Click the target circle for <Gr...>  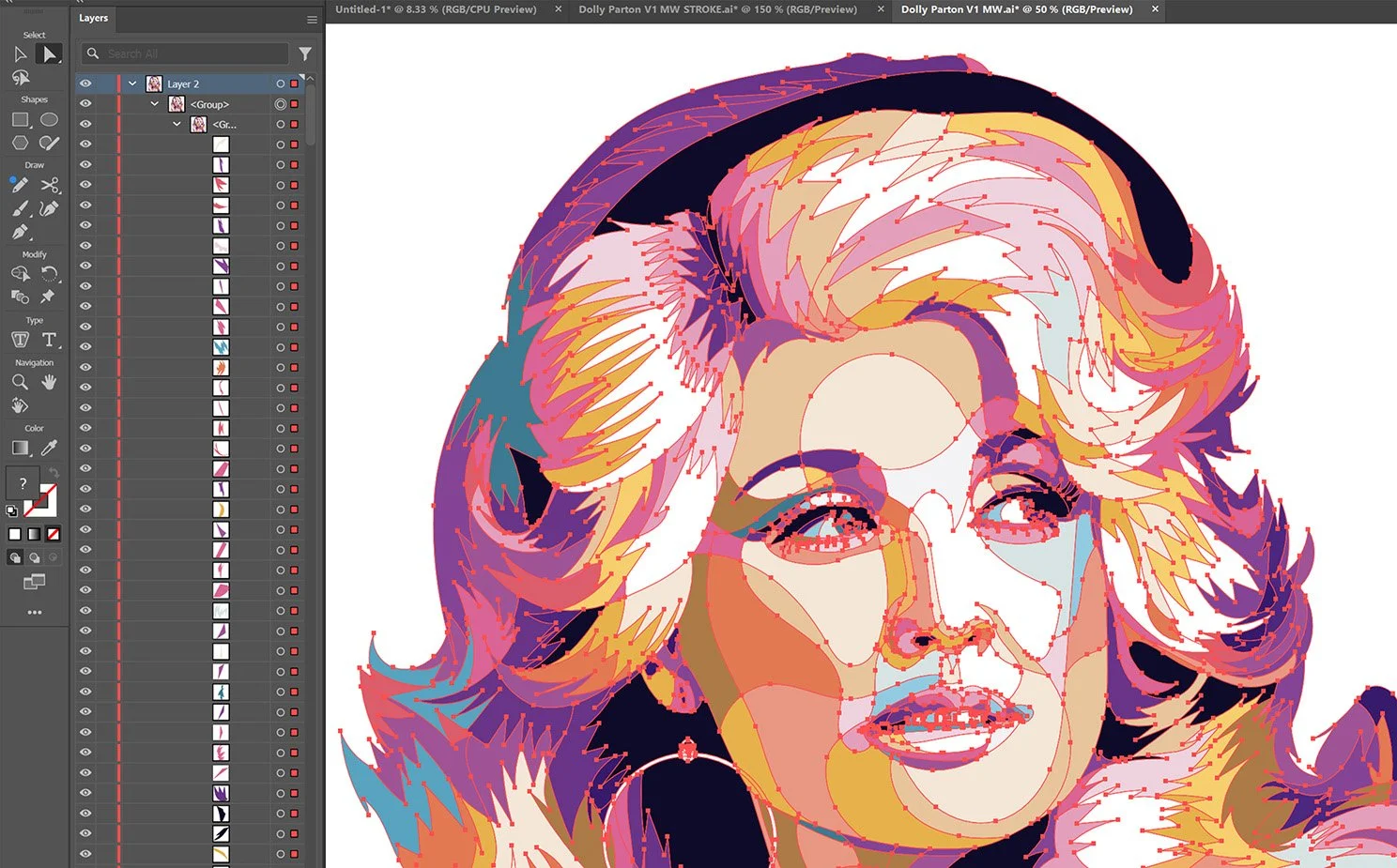point(280,124)
